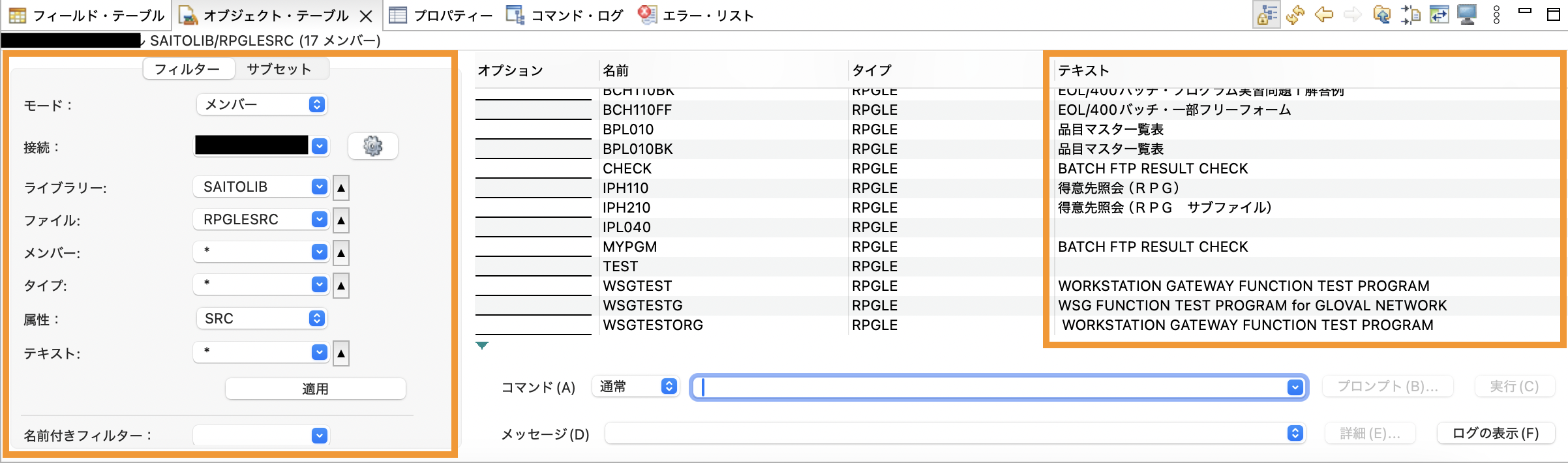Select the BPL010BK member name

tap(638, 149)
